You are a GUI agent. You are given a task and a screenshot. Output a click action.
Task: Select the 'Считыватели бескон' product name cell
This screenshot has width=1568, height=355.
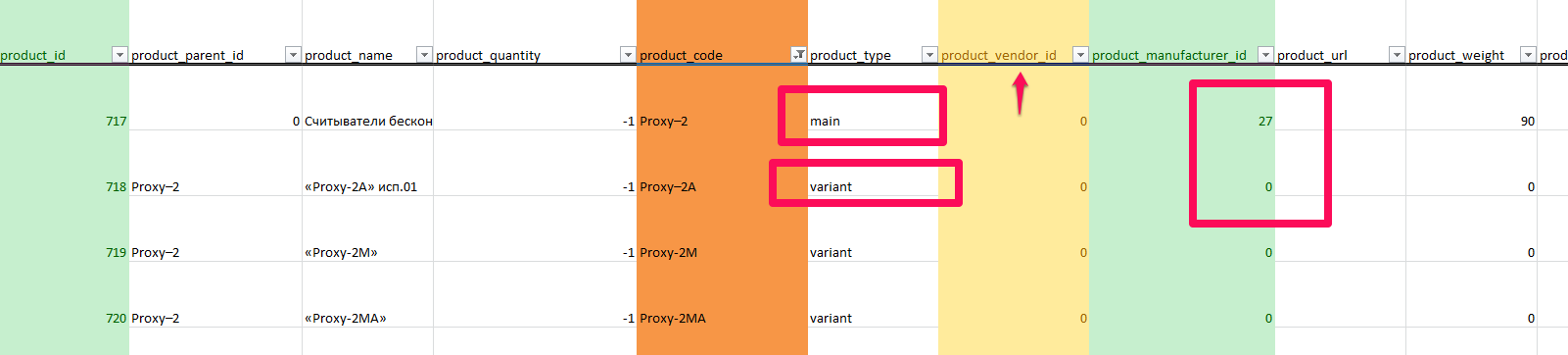tap(367, 121)
